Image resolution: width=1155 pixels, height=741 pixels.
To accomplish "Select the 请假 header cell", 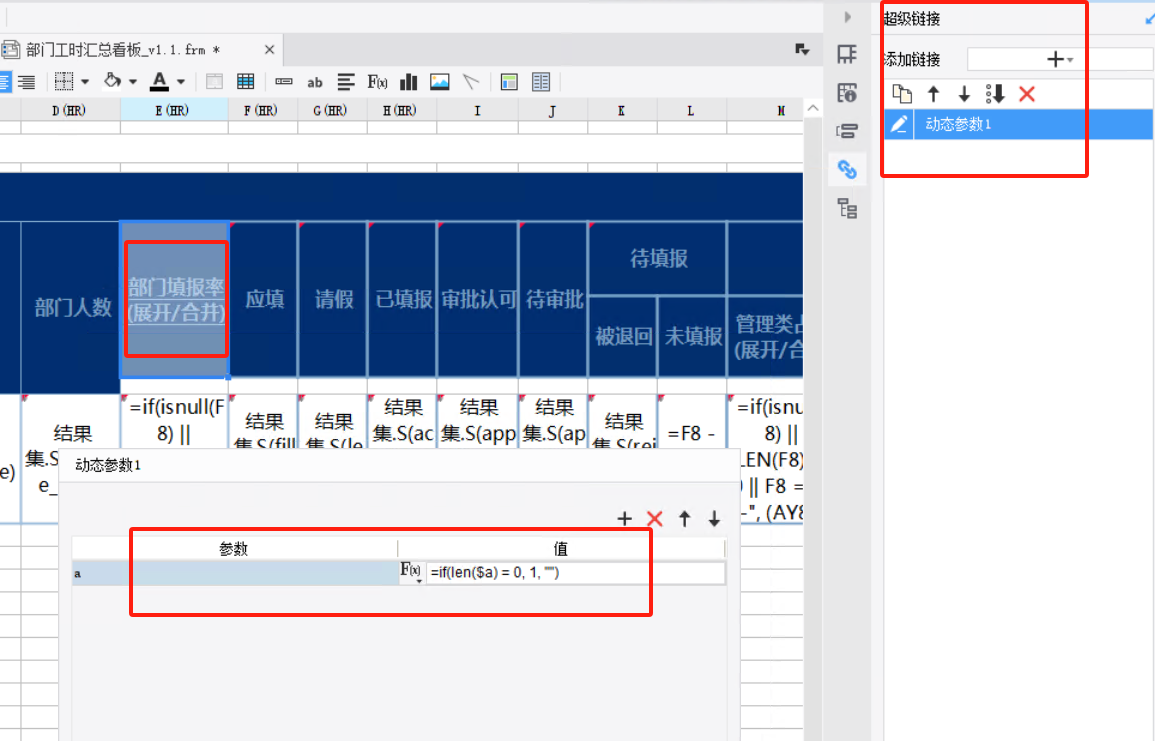I will pos(332,300).
